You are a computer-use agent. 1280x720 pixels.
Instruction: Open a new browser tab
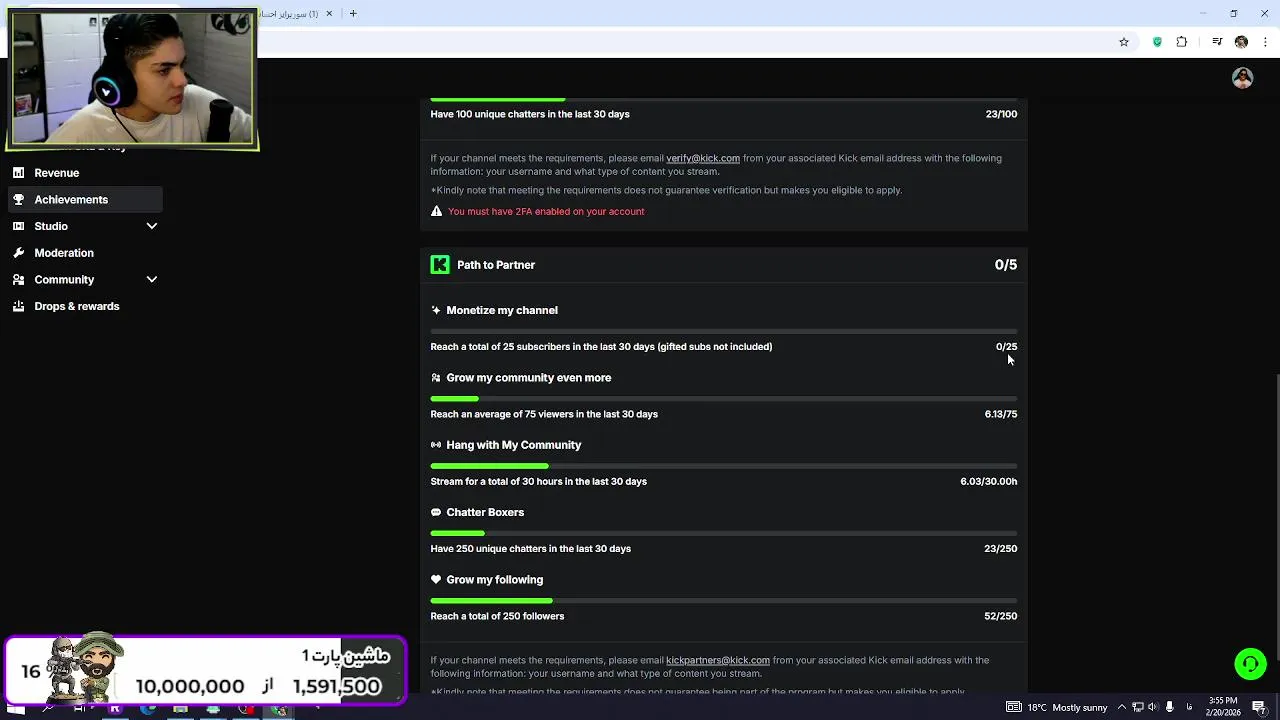pos(353,14)
